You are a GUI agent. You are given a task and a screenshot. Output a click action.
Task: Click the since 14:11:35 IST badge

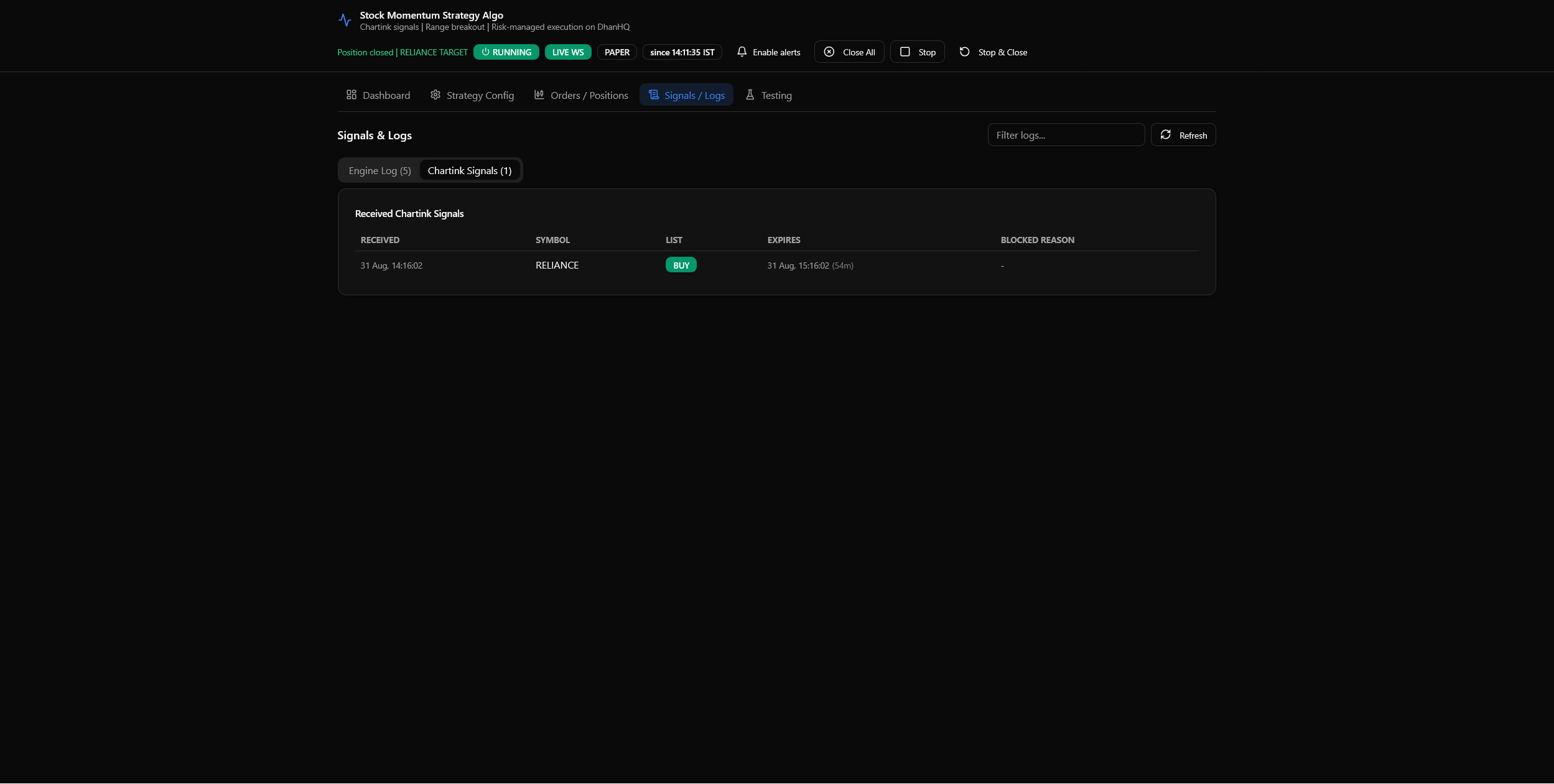682,52
